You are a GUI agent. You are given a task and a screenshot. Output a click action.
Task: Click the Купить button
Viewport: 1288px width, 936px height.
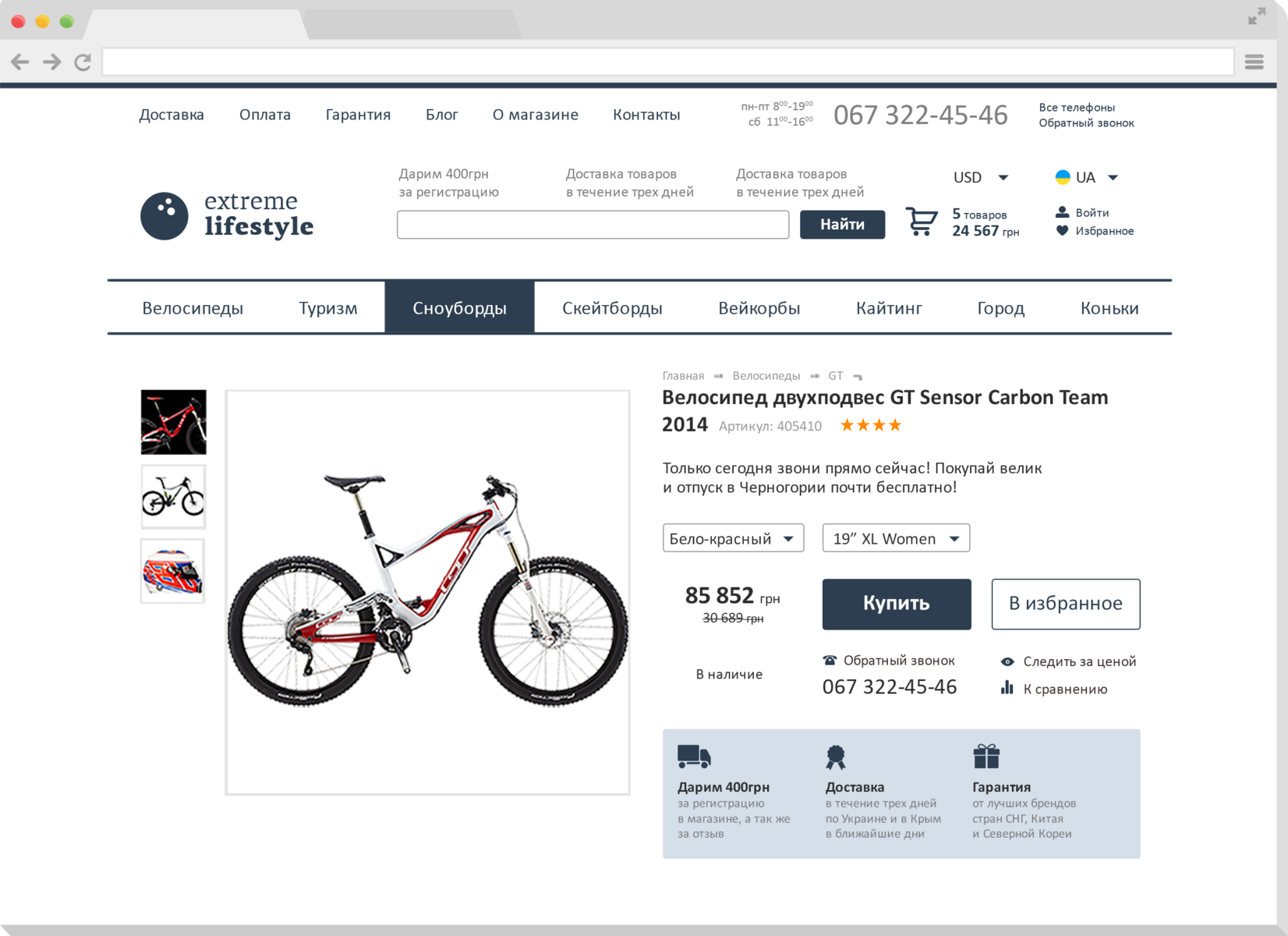pos(897,604)
